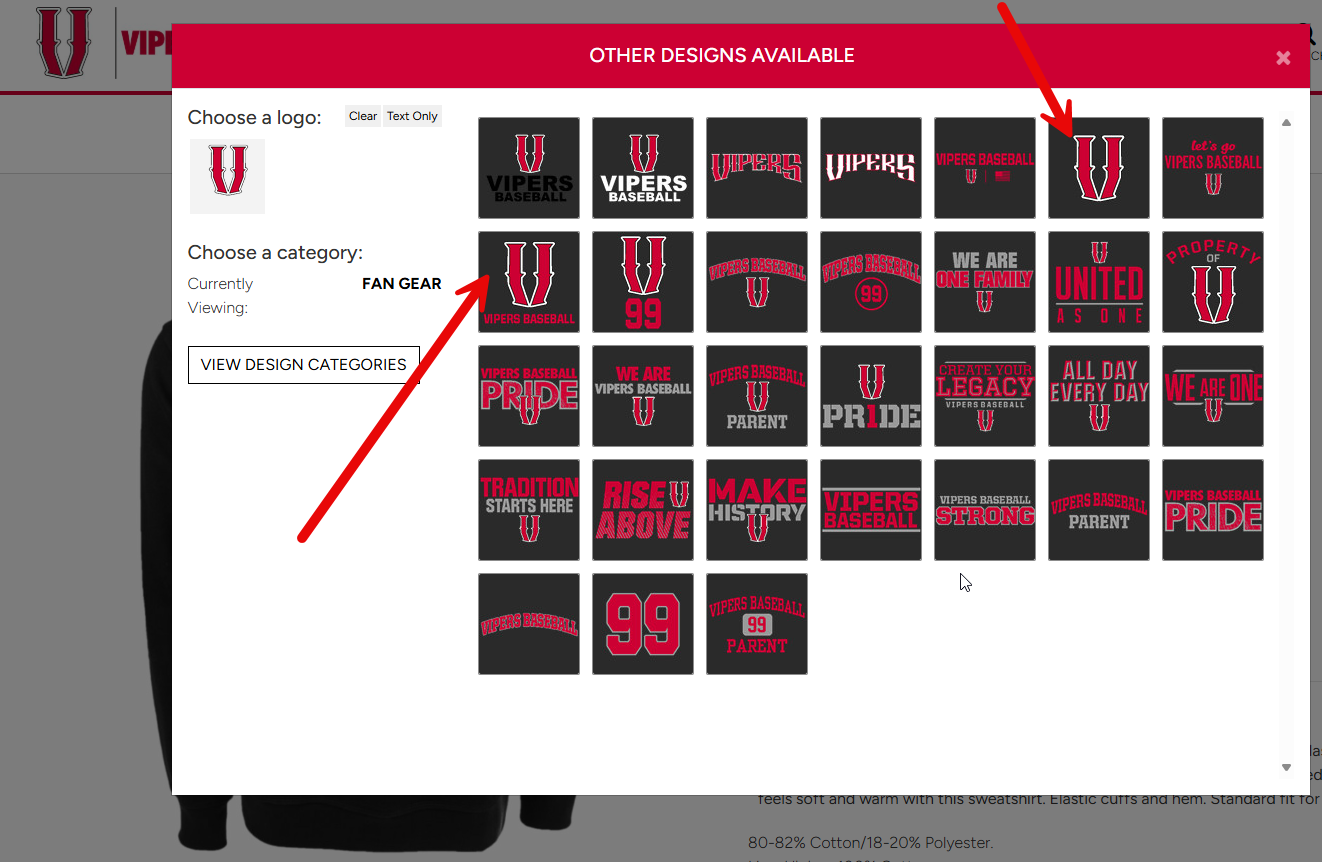Choose the Vipers Baseball Strong design
Image resolution: width=1322 pixels, height=862 pixels.
pos(985,510)
